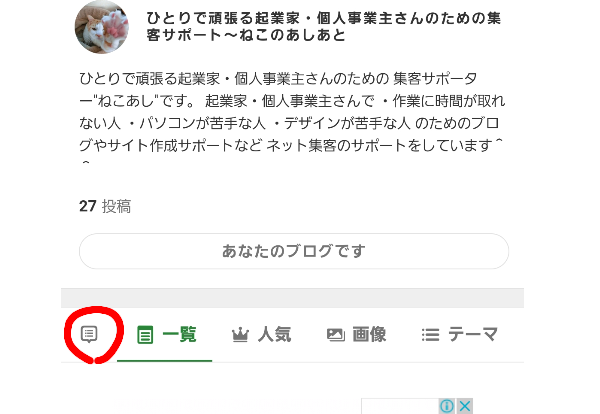This screenshot has height=414, width=600.
Task: Open the cat paw profile picture
Action: coord(101,27)
